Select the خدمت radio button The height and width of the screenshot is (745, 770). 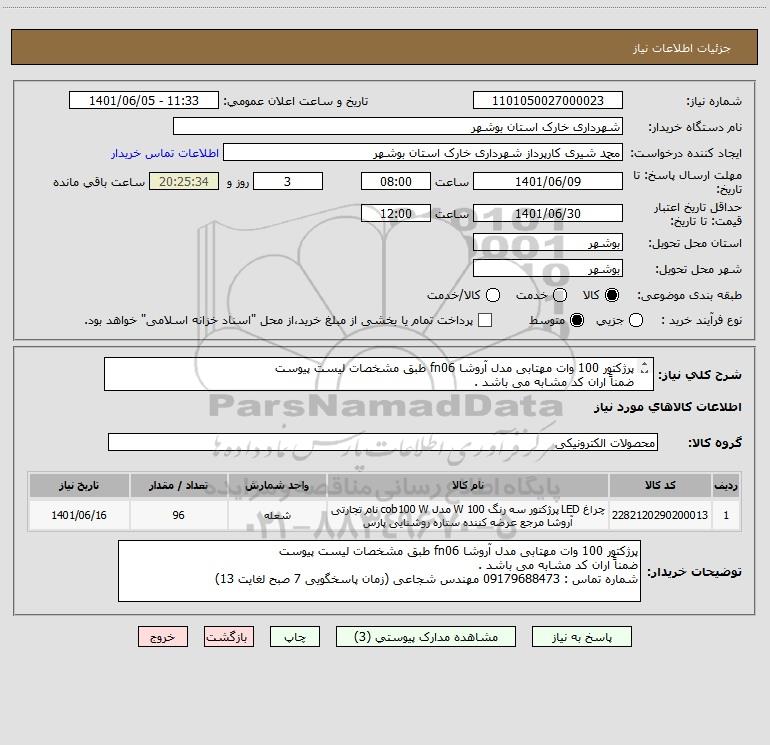tap(560, 295)
